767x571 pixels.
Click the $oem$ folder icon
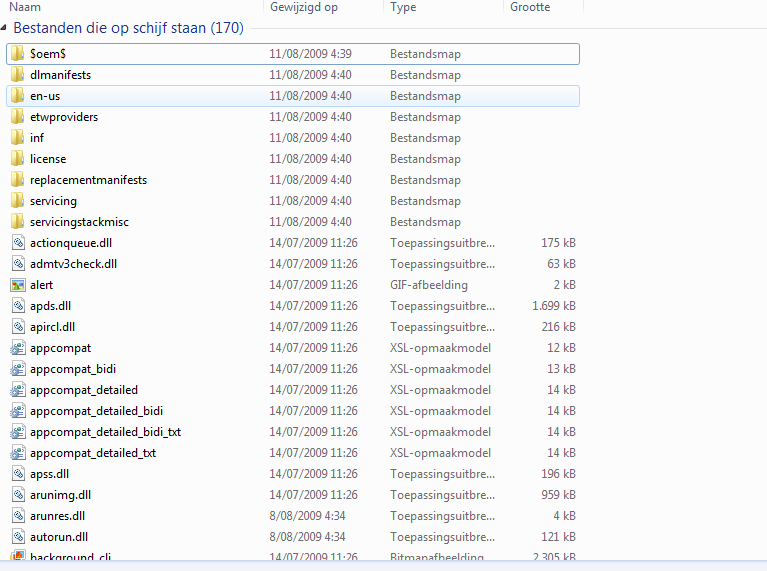click(x=18, y=54)
